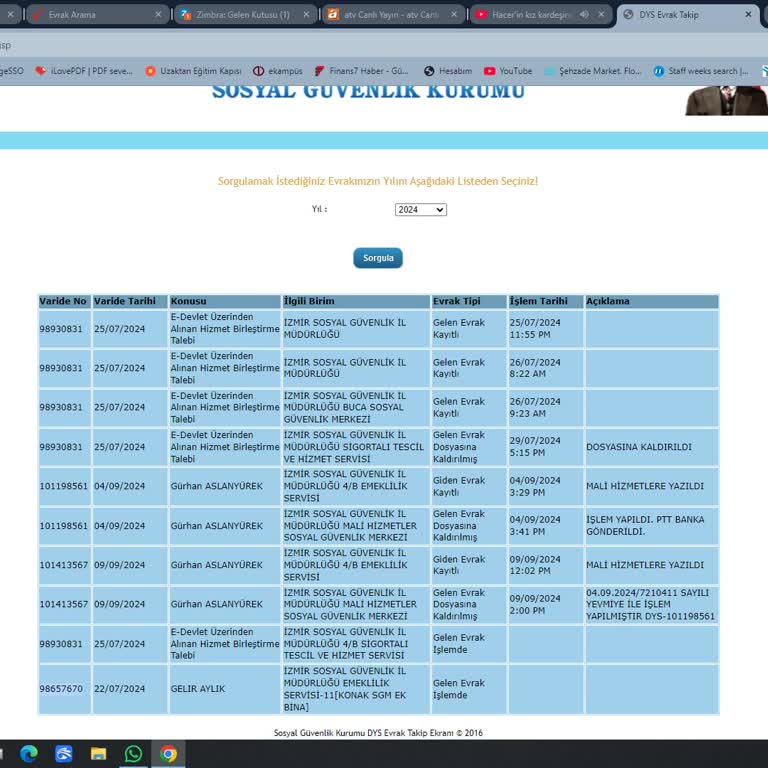Open the iLovePDF bookmark

pos(84,71)
